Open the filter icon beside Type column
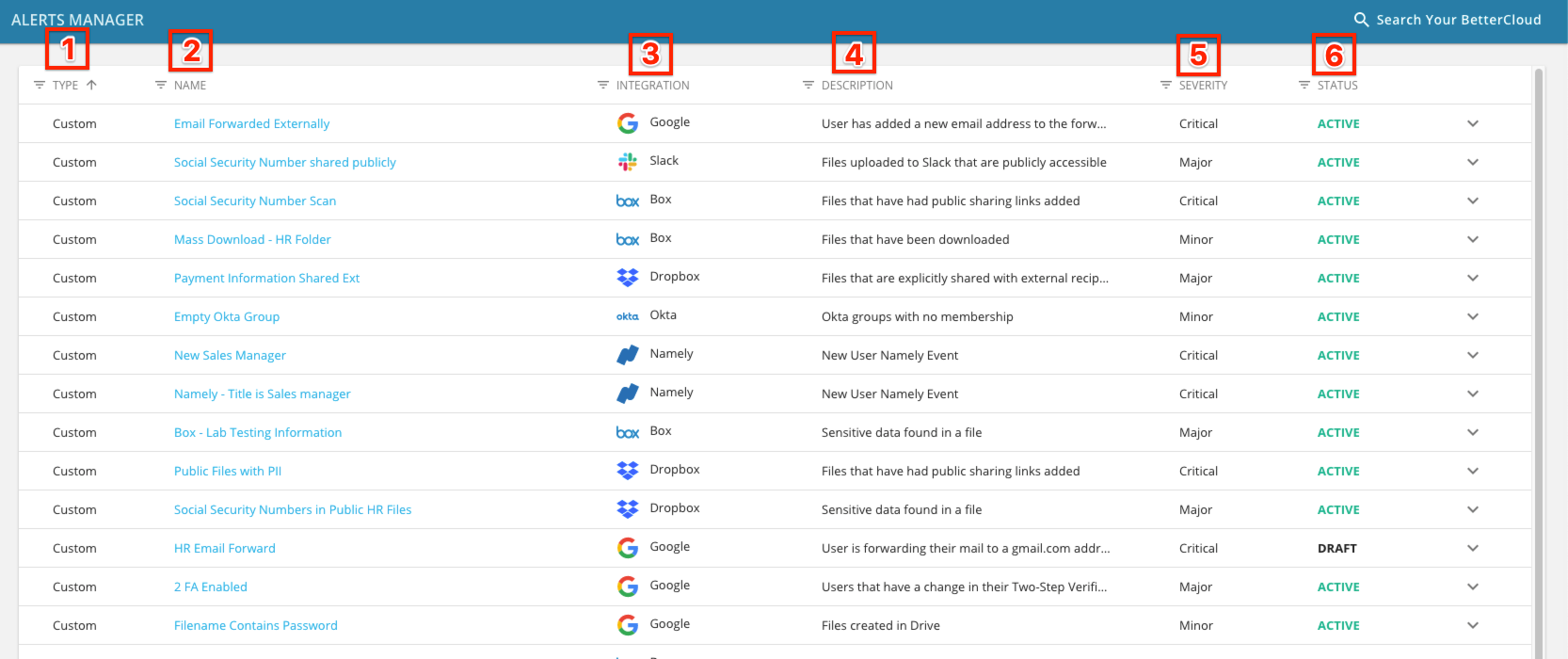Screen dimensions: 1568x659 point(40,85)
